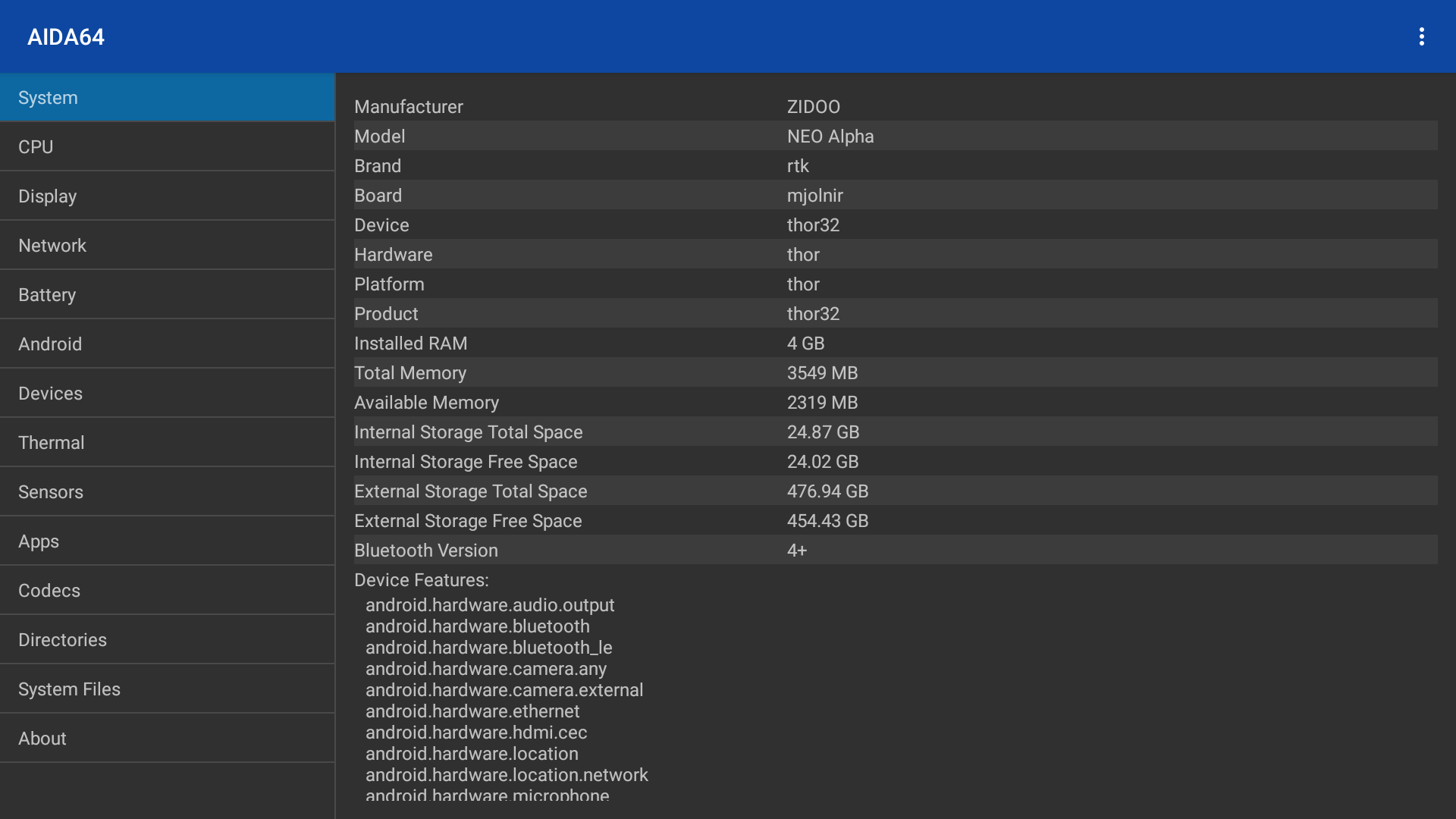This screenshot has height=819, width=1456.
Task: Open the System Files section
Action: (x=167, y=689)
